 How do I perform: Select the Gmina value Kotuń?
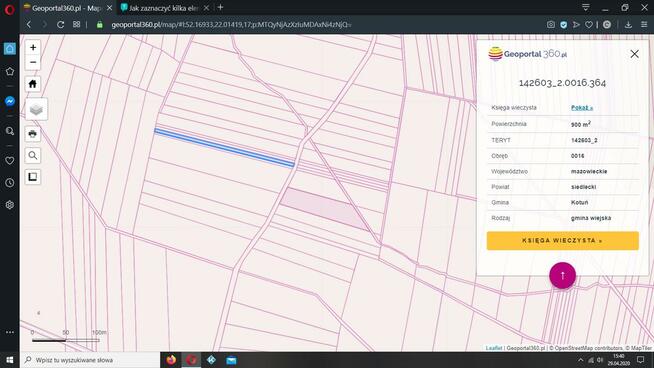(x=579, y=202)
